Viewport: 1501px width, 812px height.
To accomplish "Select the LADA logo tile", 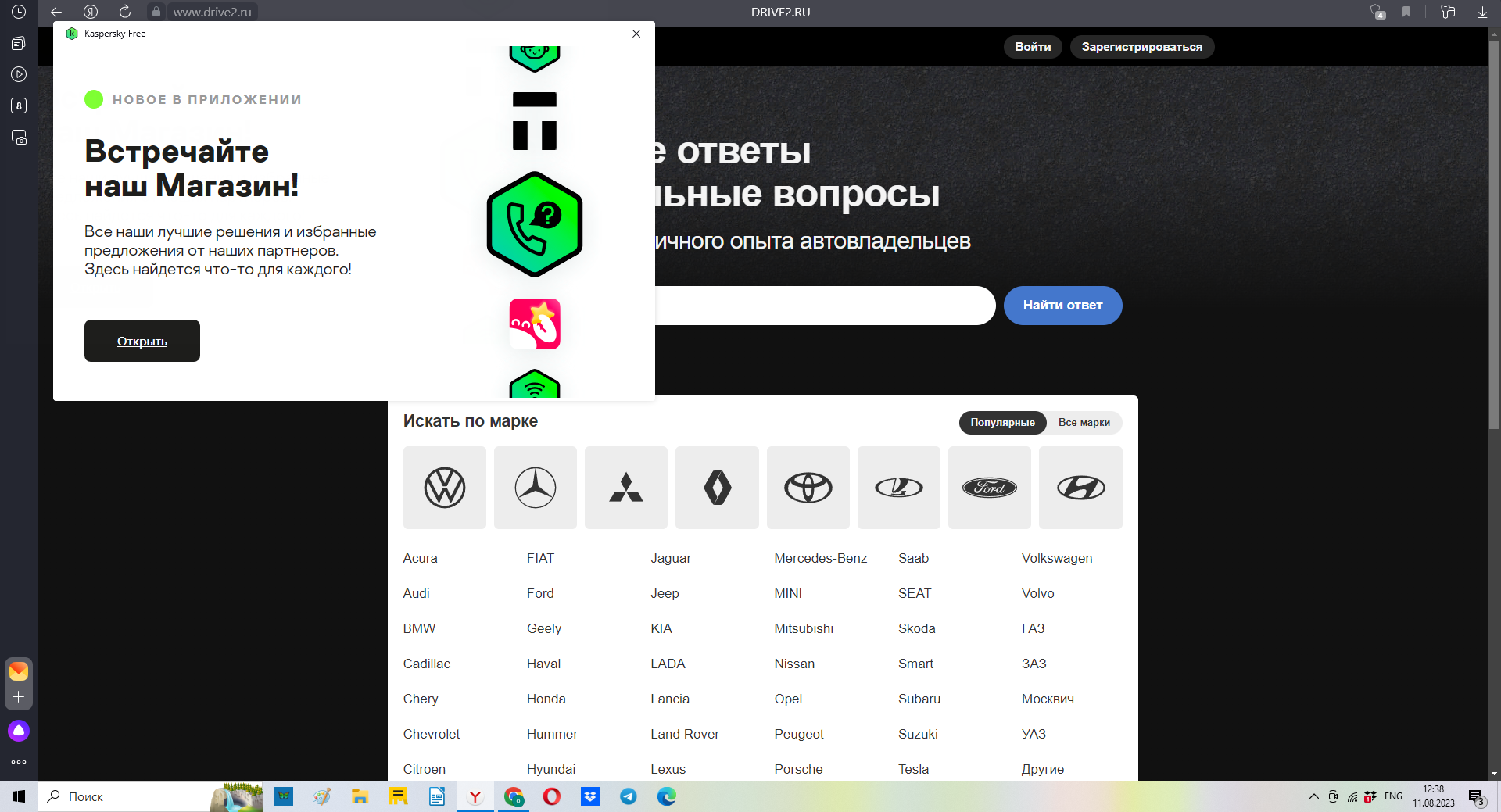I will point(899,488).
